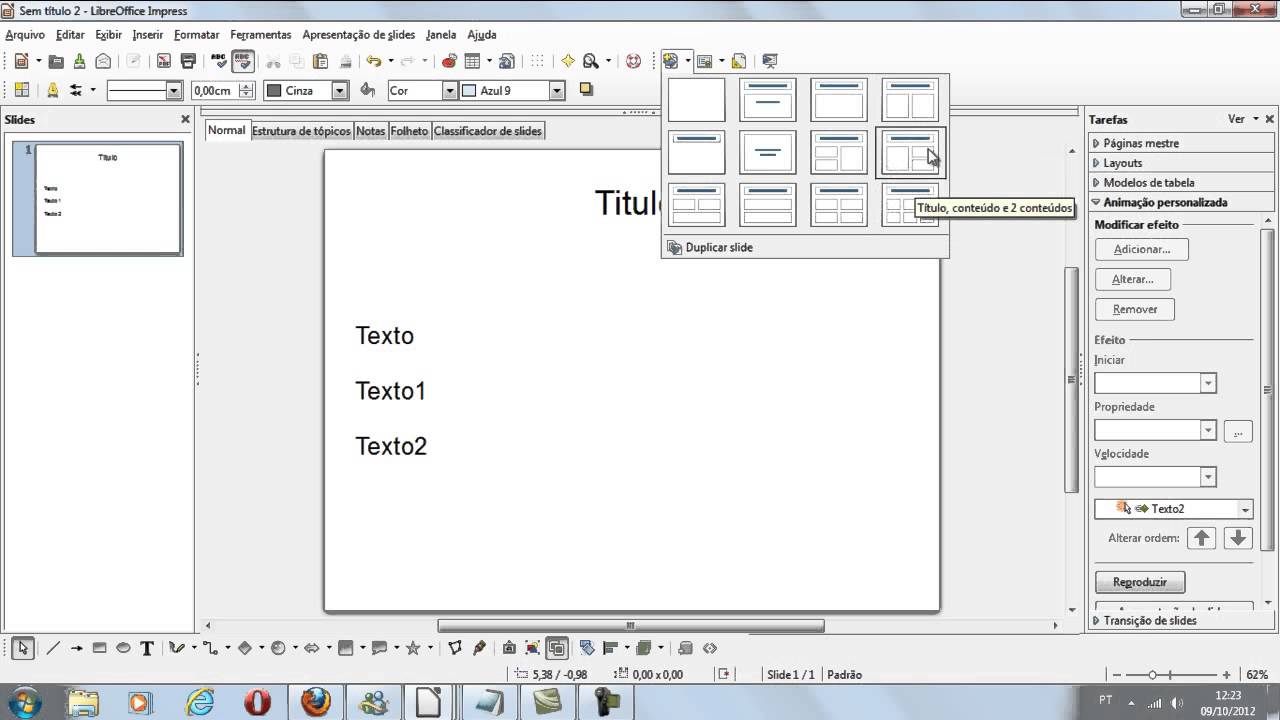Click the Zoom magnifier icon
1280x720 pixels.
point(591,61)
